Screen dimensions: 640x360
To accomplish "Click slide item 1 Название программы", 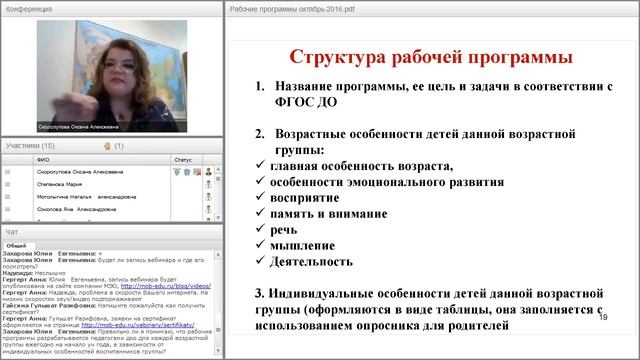I will [x=434, y=94].
